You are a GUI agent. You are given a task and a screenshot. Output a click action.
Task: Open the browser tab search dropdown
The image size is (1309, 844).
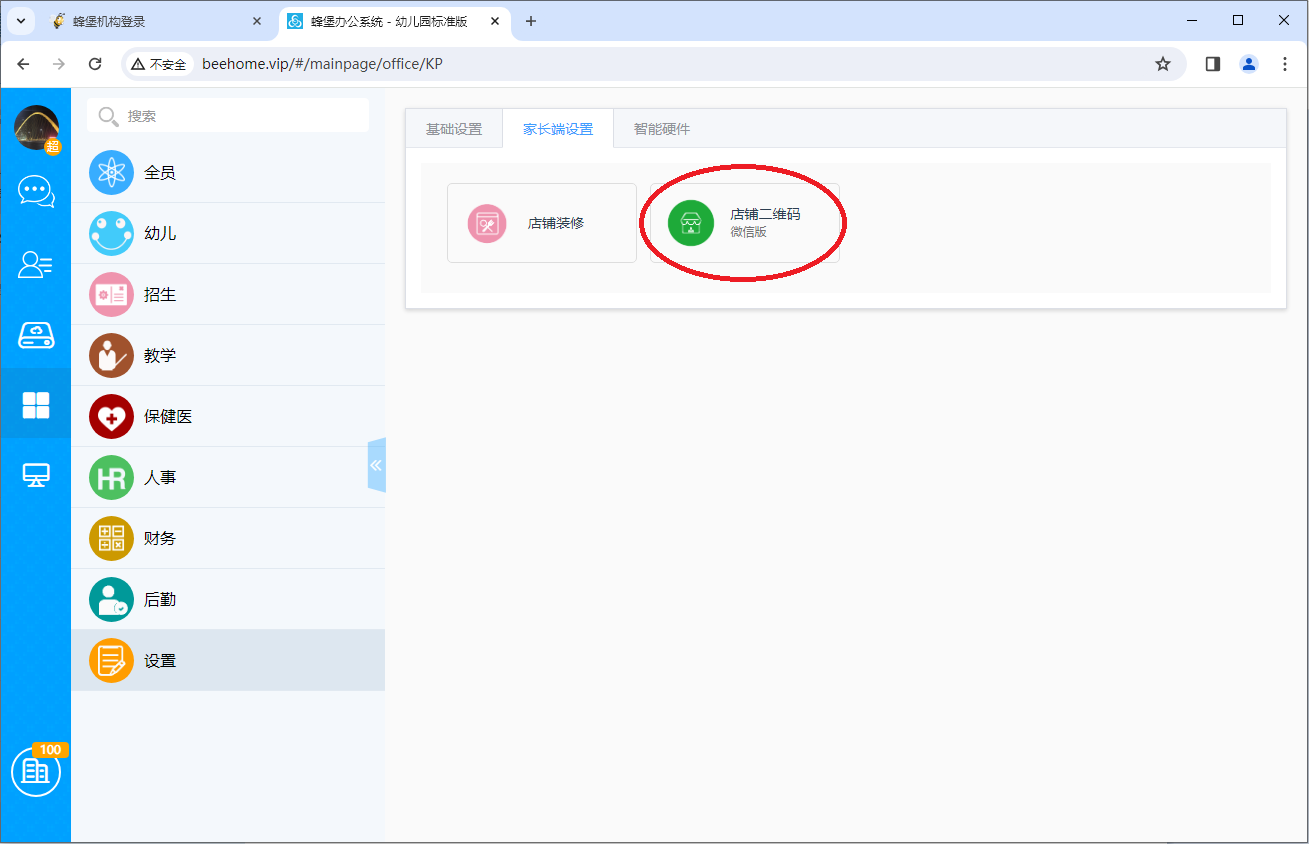tap(20, 21)
